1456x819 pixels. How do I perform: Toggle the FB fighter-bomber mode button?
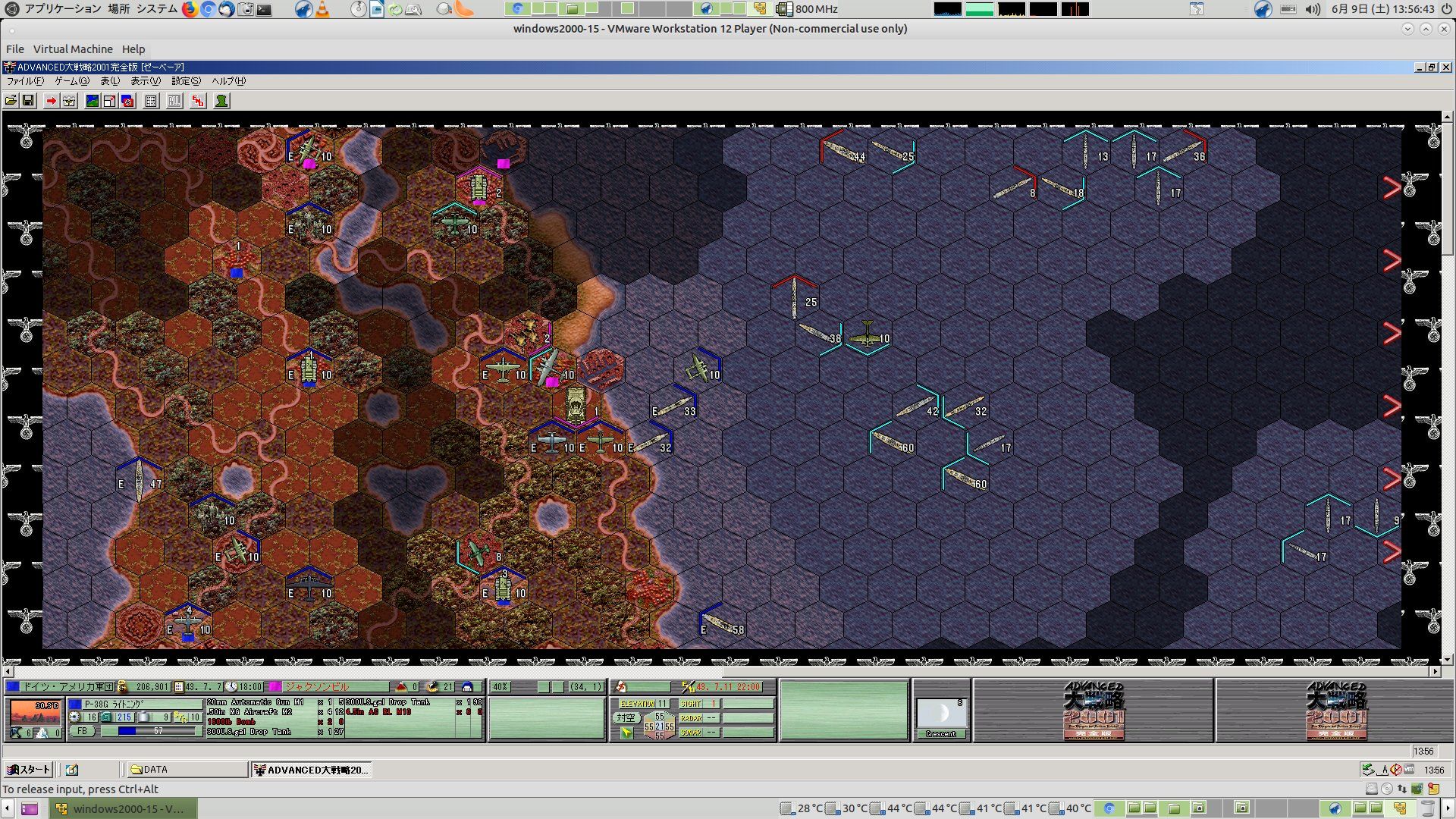click(x=82, y=731)
